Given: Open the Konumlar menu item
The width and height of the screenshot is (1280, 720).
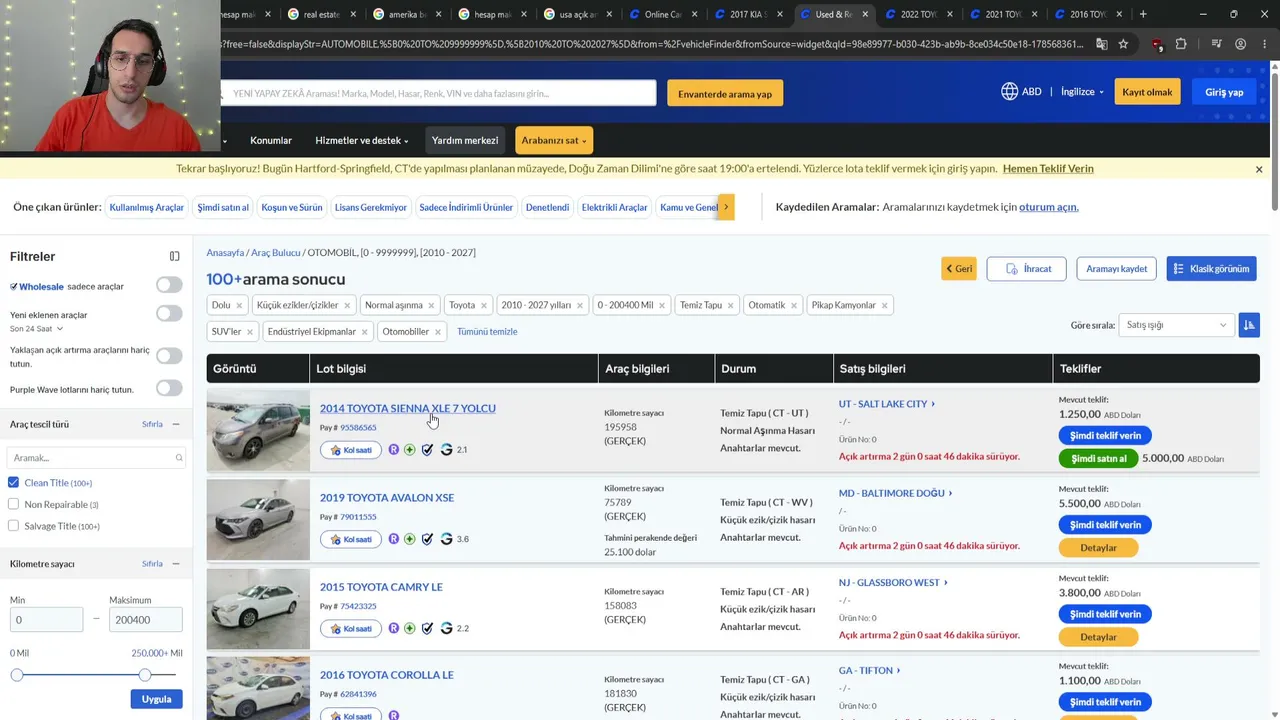Looking at the screenshot, I should 271,141.
